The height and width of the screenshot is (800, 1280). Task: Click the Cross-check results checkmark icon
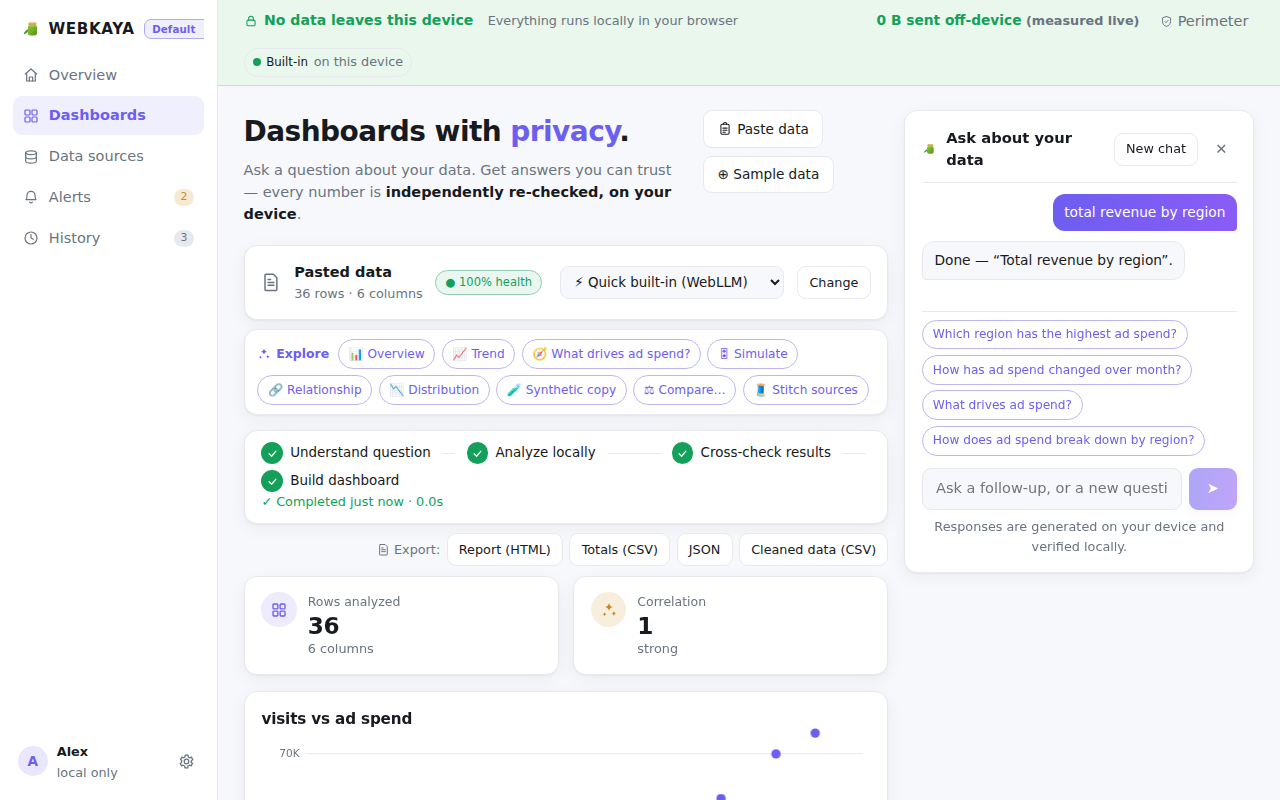pos(682,453)
